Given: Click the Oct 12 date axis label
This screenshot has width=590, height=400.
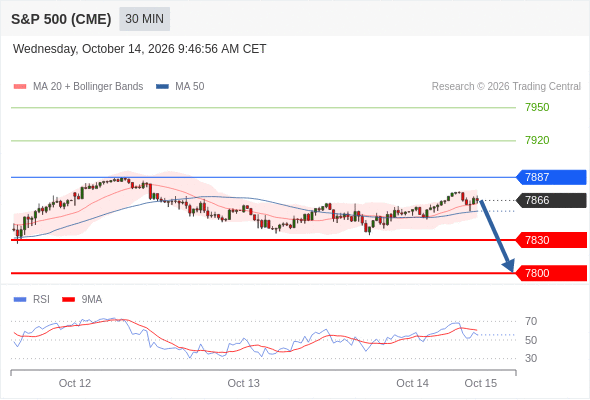Looking at the screenshot, I should pyautogui.click(x=75, y=383).
